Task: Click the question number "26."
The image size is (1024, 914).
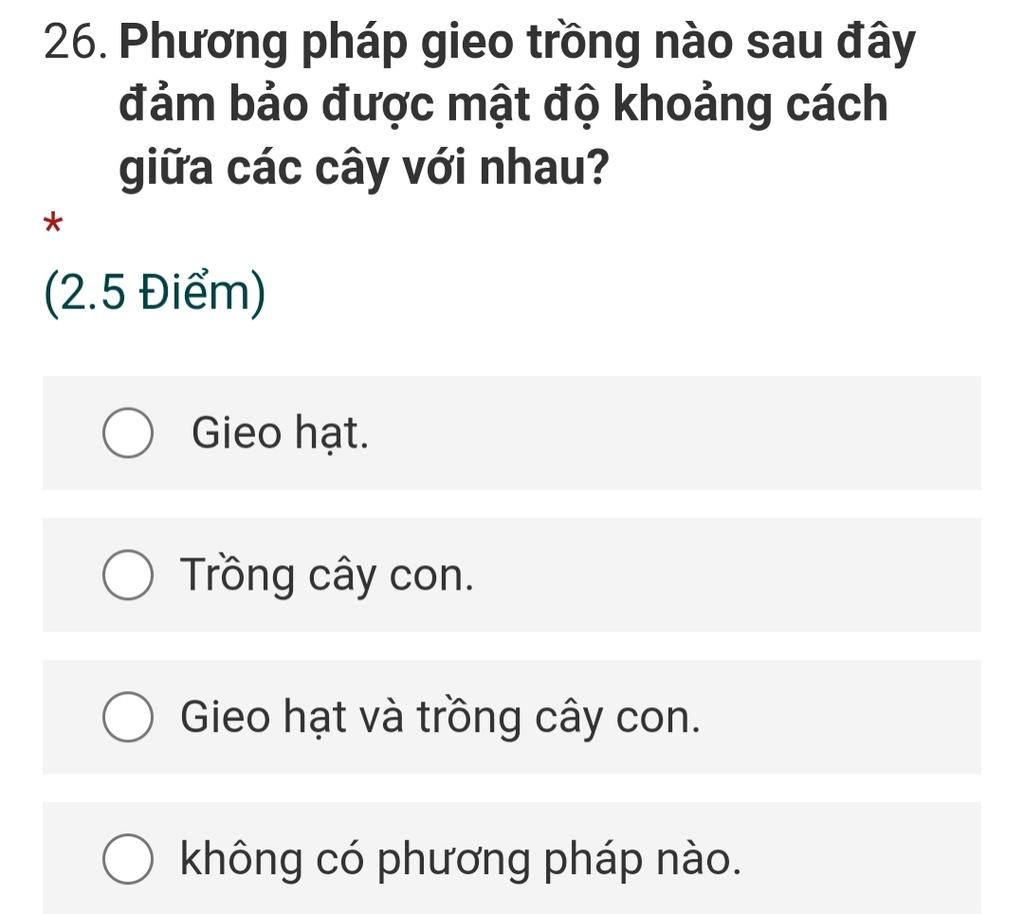Action: pos(76,42)
